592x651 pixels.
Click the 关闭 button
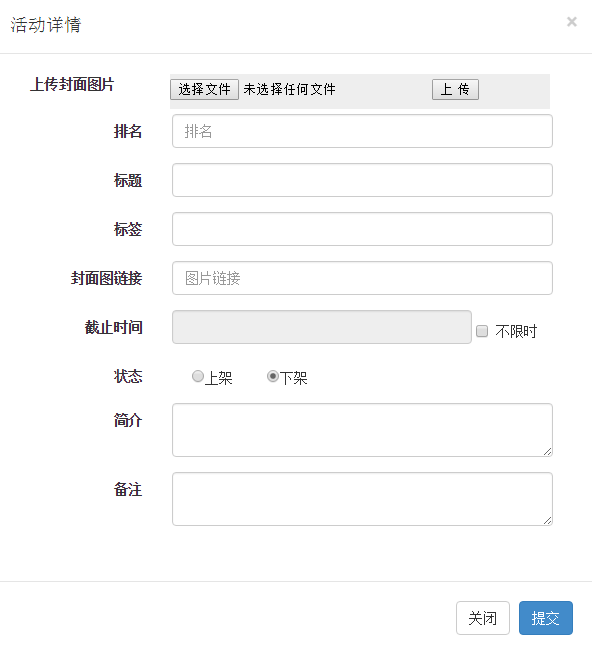pos(483,618)
